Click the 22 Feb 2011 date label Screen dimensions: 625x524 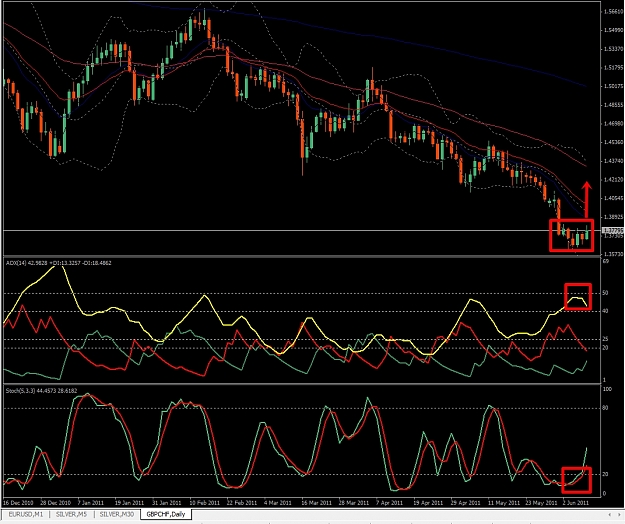coord(242,503)
